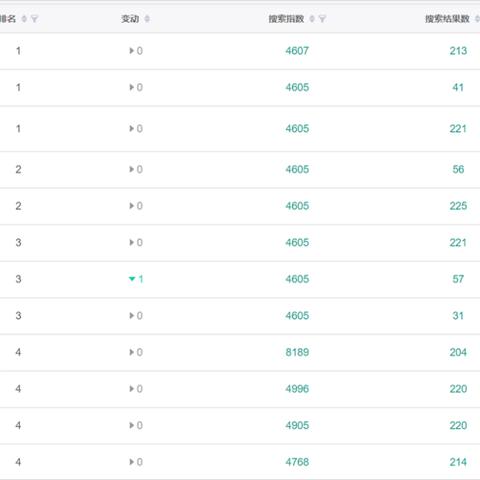Click 4605 in the row with 31 results
480x480 pixels.
pyautogui.click(x=297, y=316)
